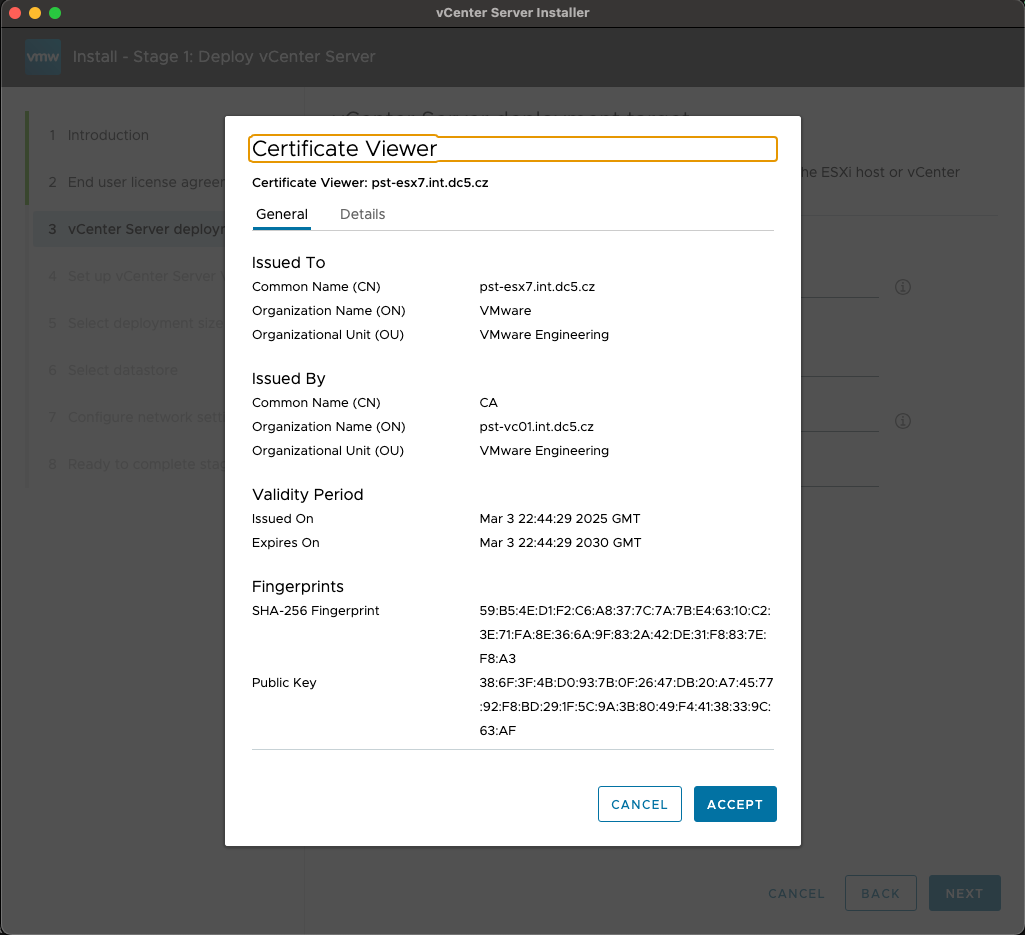Image resolution: width=1025 pixels, height=935 pixels.
Task: Click the Issued On date value
Action: coord(560,519)
